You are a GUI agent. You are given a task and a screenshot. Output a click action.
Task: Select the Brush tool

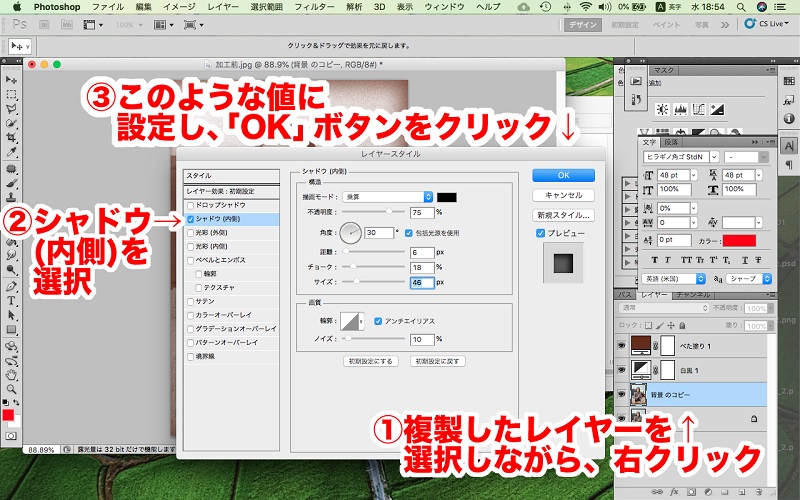(11, 183)
